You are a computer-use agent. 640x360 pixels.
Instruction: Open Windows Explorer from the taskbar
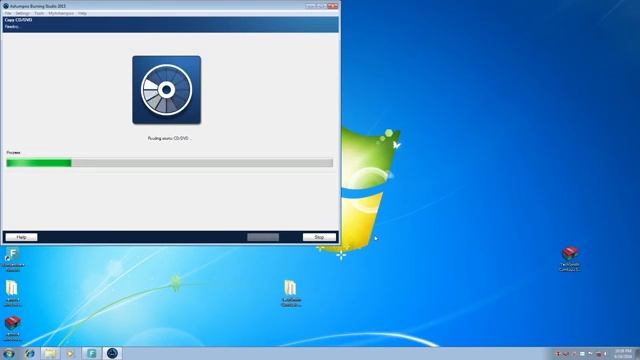[50, 353]
